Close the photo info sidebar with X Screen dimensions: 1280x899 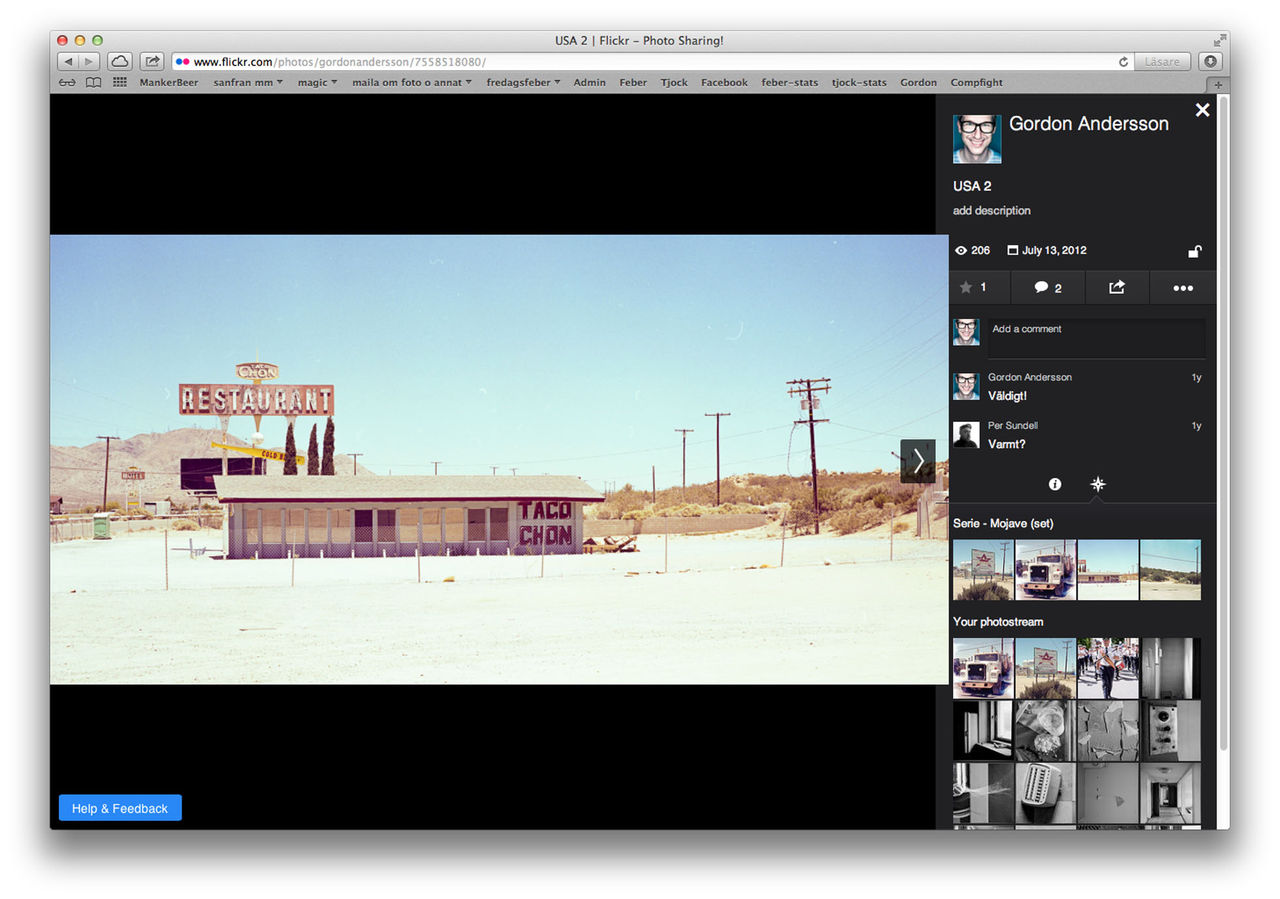pos(1202,110)
